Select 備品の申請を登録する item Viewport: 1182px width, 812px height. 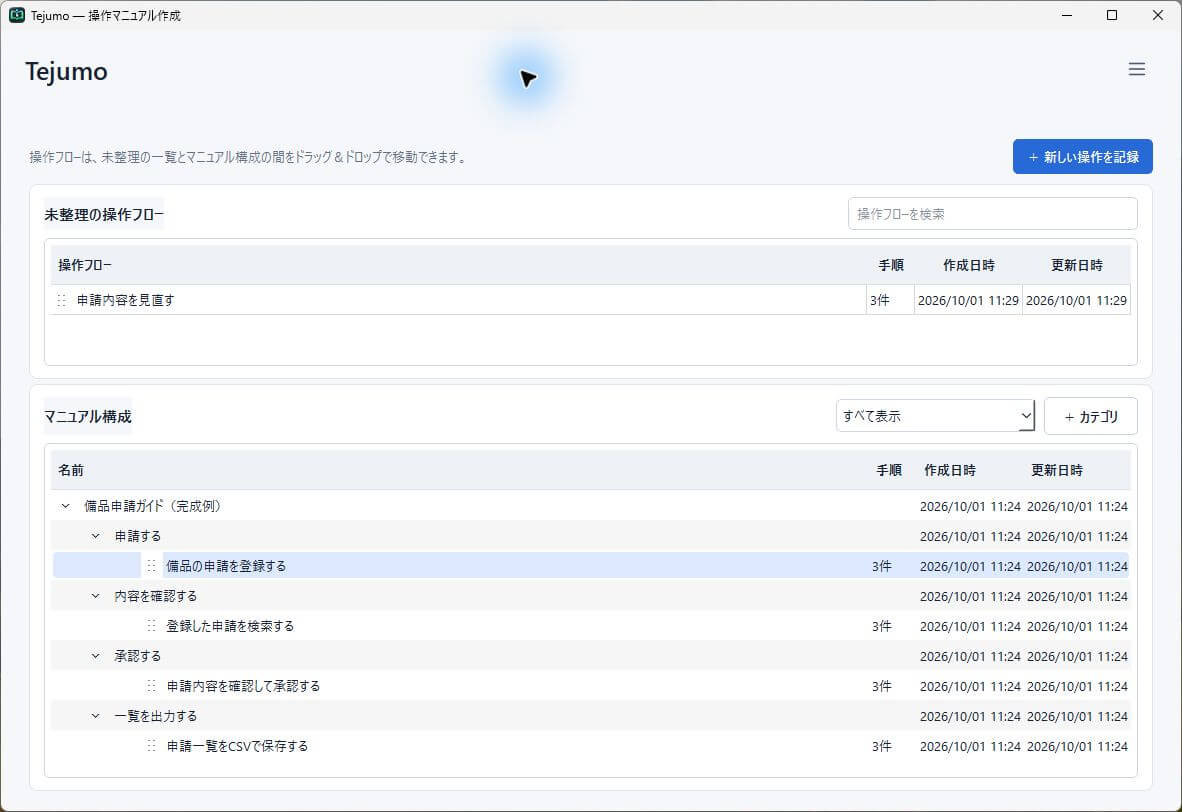coord(590,565)
